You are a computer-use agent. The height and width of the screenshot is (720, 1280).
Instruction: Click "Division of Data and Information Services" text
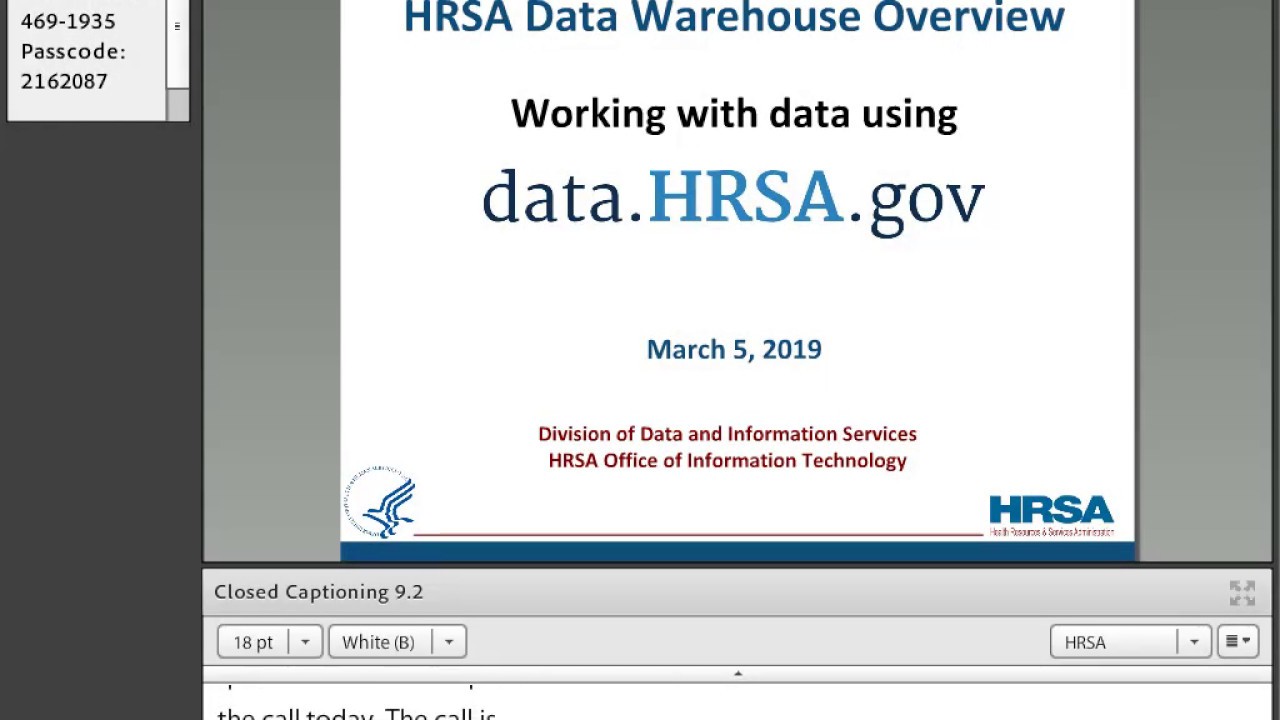point(727,434)
